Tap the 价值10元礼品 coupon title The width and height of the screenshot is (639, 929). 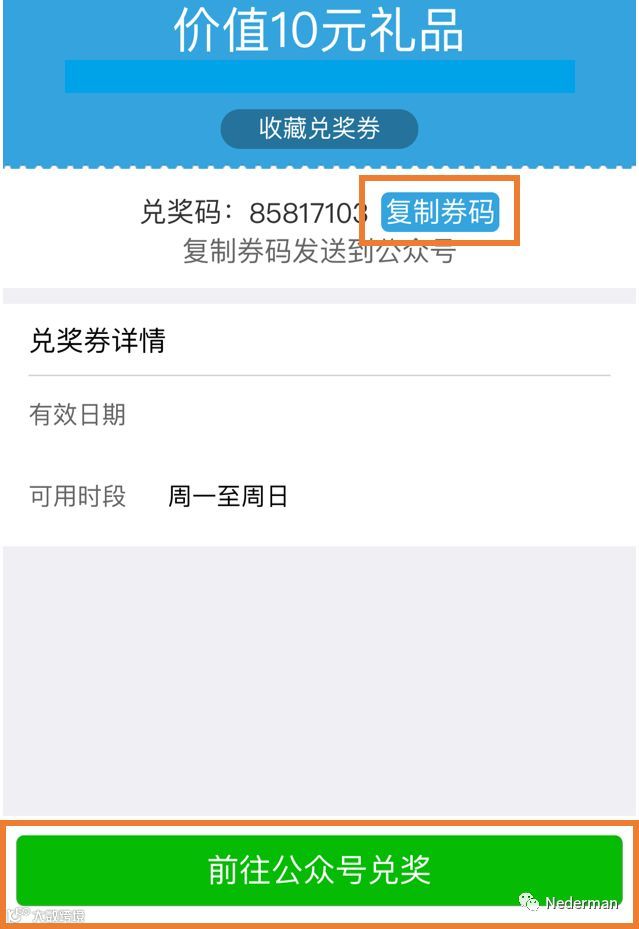point(319,30)
